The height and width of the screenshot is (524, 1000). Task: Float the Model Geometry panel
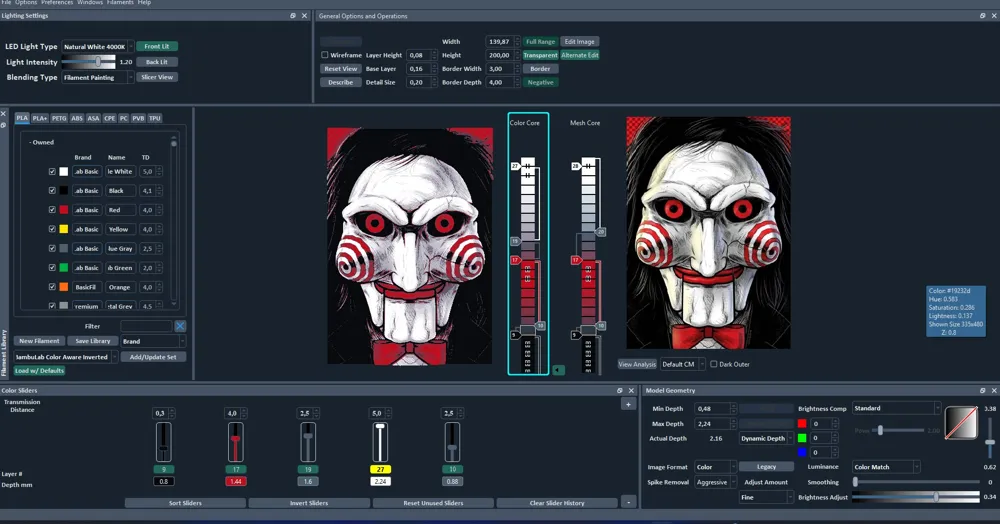pyautogui.click(x=982, y=390)
